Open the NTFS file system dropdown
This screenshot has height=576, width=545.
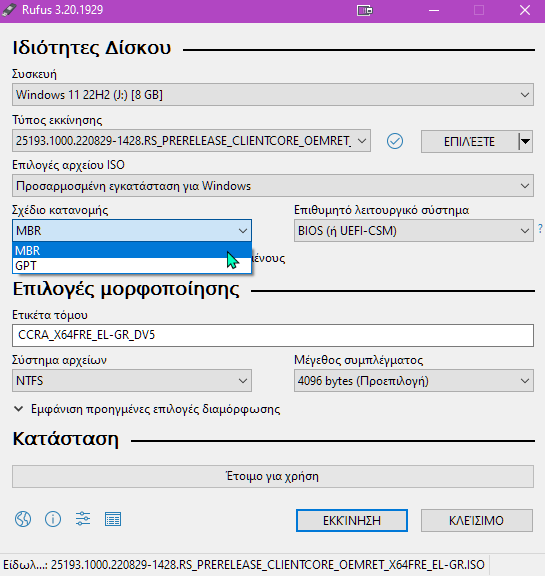[x=132, y=381]
